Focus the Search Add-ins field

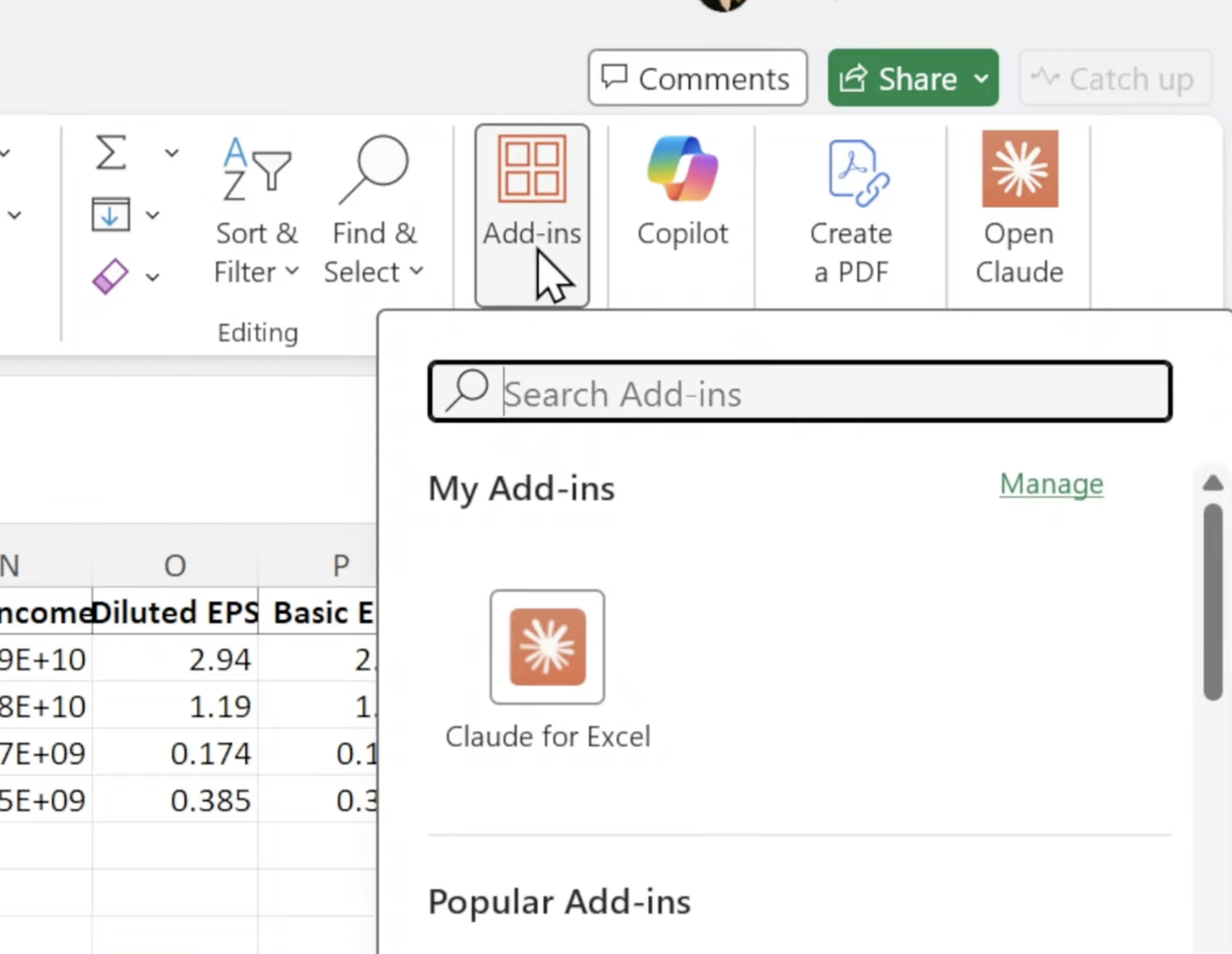tap(800, 392)
